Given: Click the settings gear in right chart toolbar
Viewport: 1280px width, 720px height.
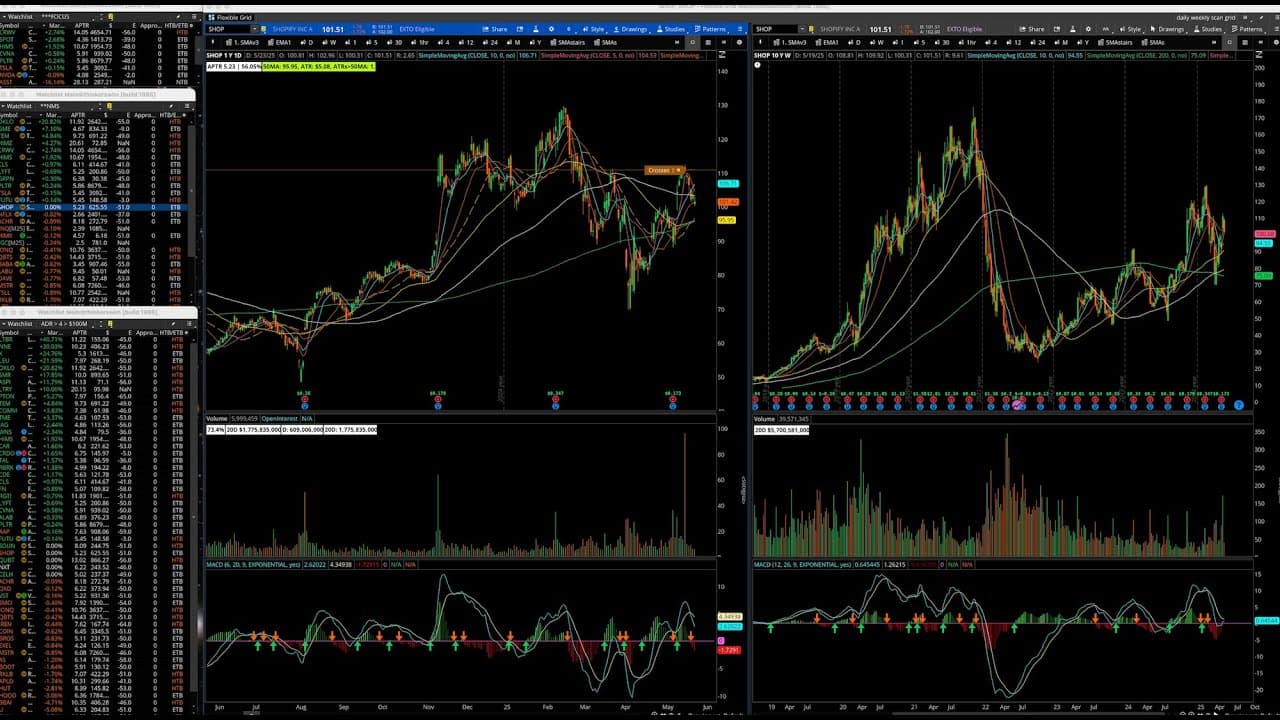Looking at the screenshot, I should point(1088,29).
